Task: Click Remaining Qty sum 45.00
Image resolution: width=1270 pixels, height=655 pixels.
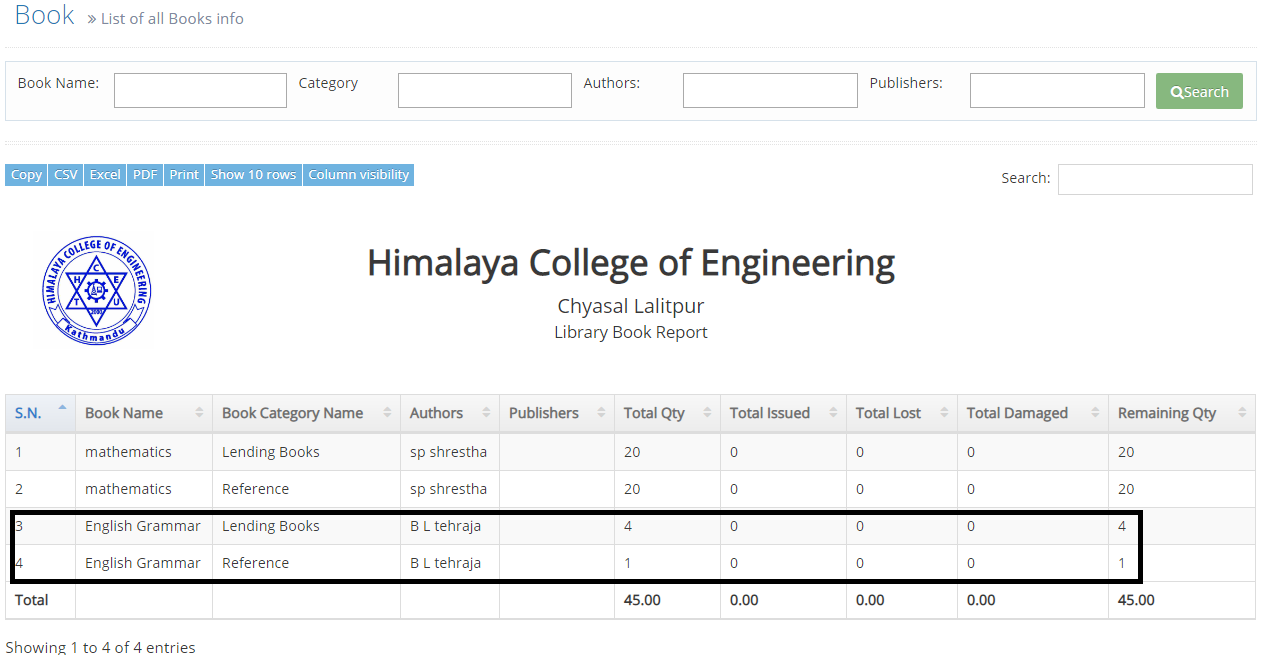Action: [x=1136, y=600]
